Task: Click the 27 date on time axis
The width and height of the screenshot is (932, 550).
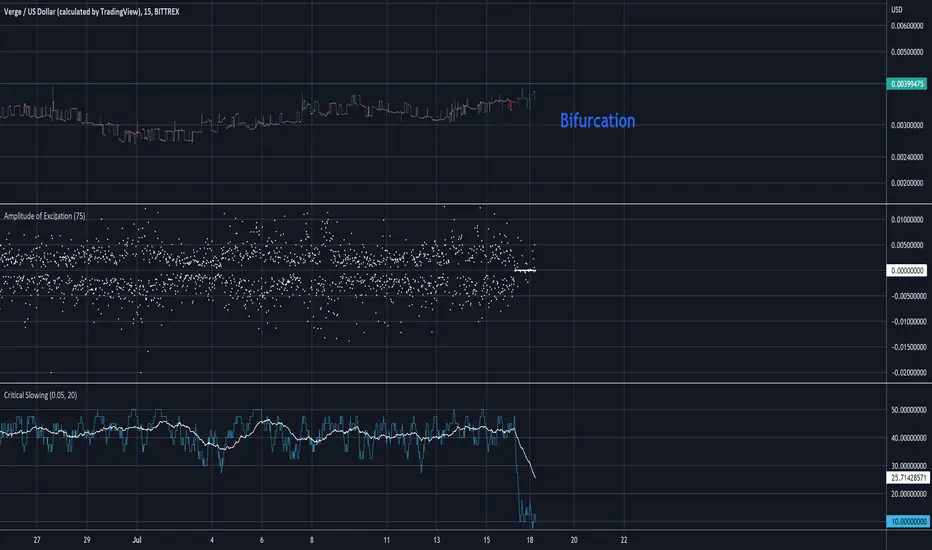Action: coord(37,540)
